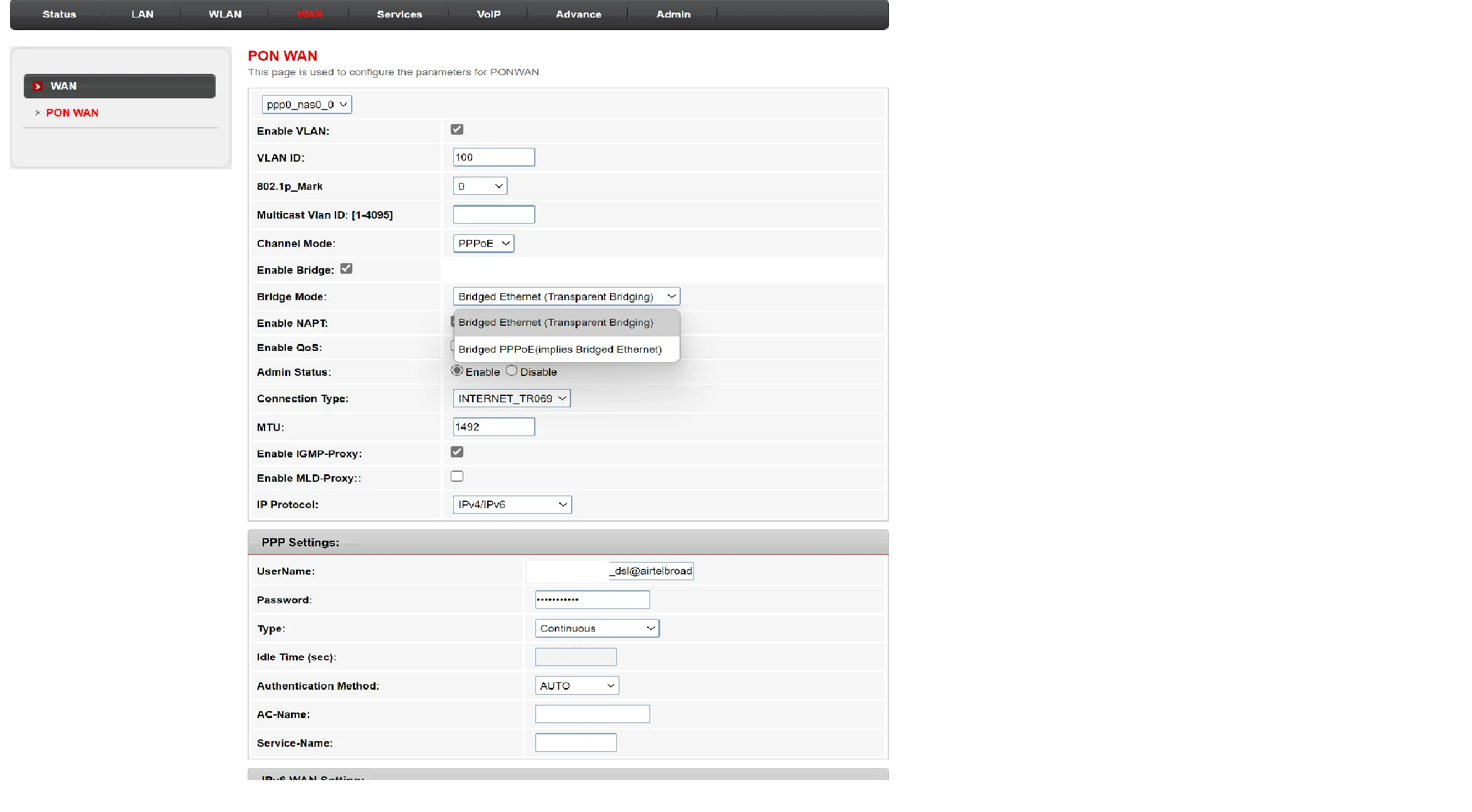
Task: Uncheck the Enable Bridge checkbox
Action: point(346,269)
